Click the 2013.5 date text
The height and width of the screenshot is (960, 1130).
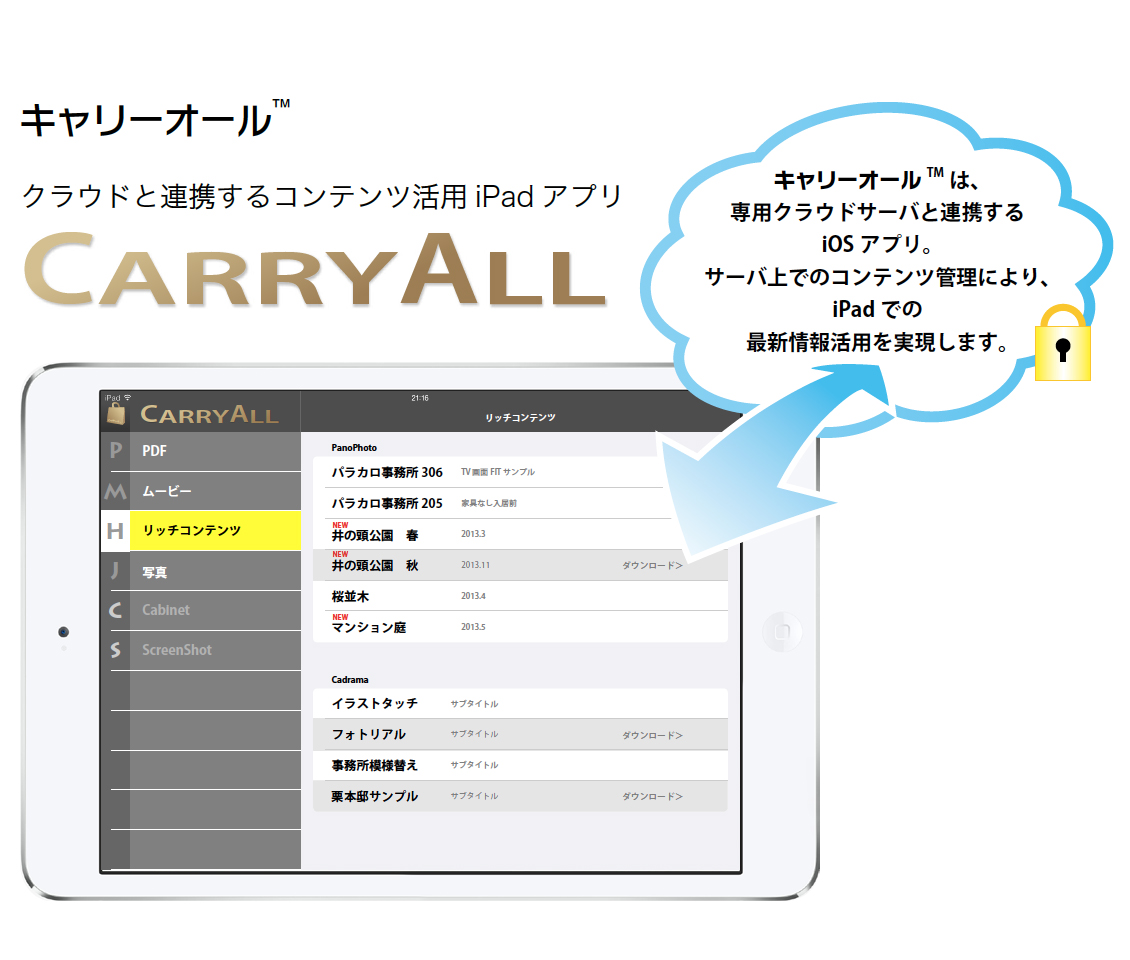pos(473,627)
